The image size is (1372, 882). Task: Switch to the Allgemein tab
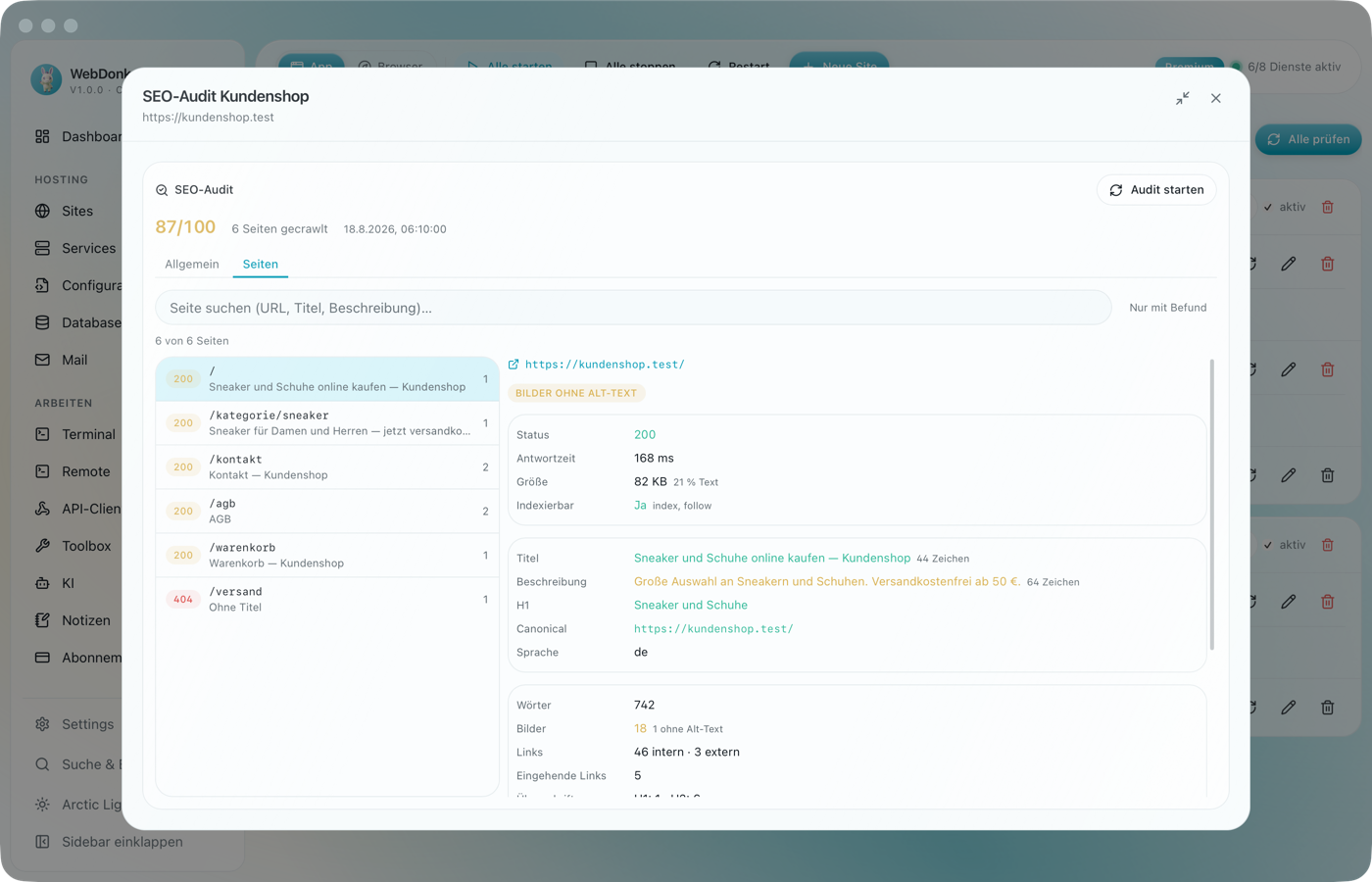[x=192, y=265]
